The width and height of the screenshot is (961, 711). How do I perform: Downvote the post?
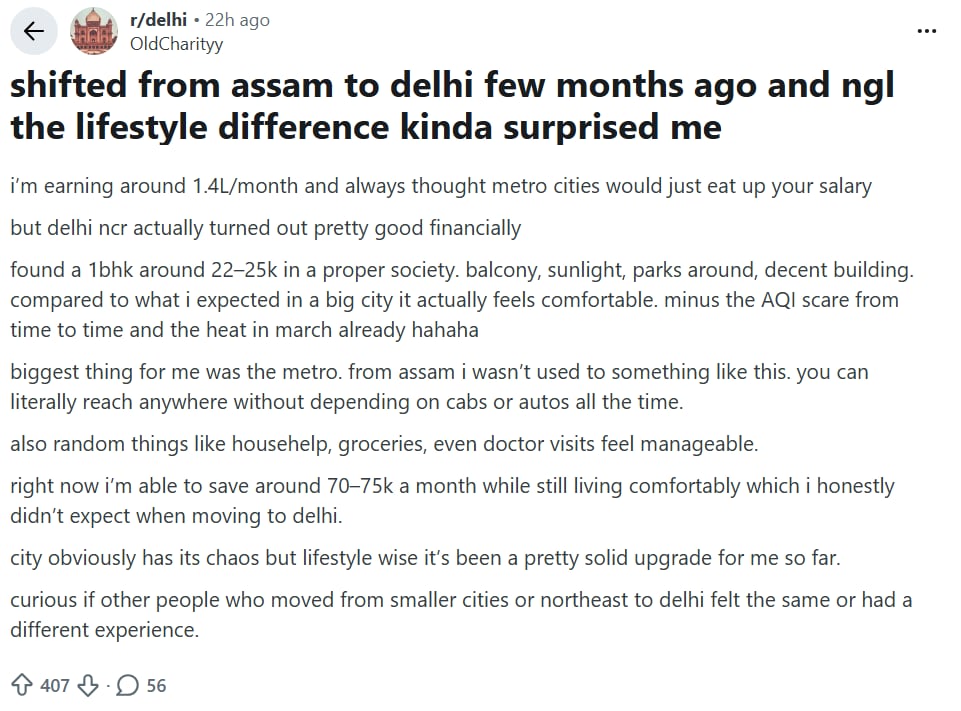pos(89,685)
